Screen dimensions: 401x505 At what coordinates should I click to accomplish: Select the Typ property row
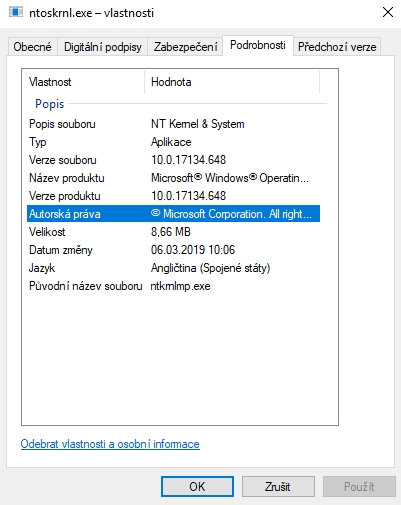173,142
